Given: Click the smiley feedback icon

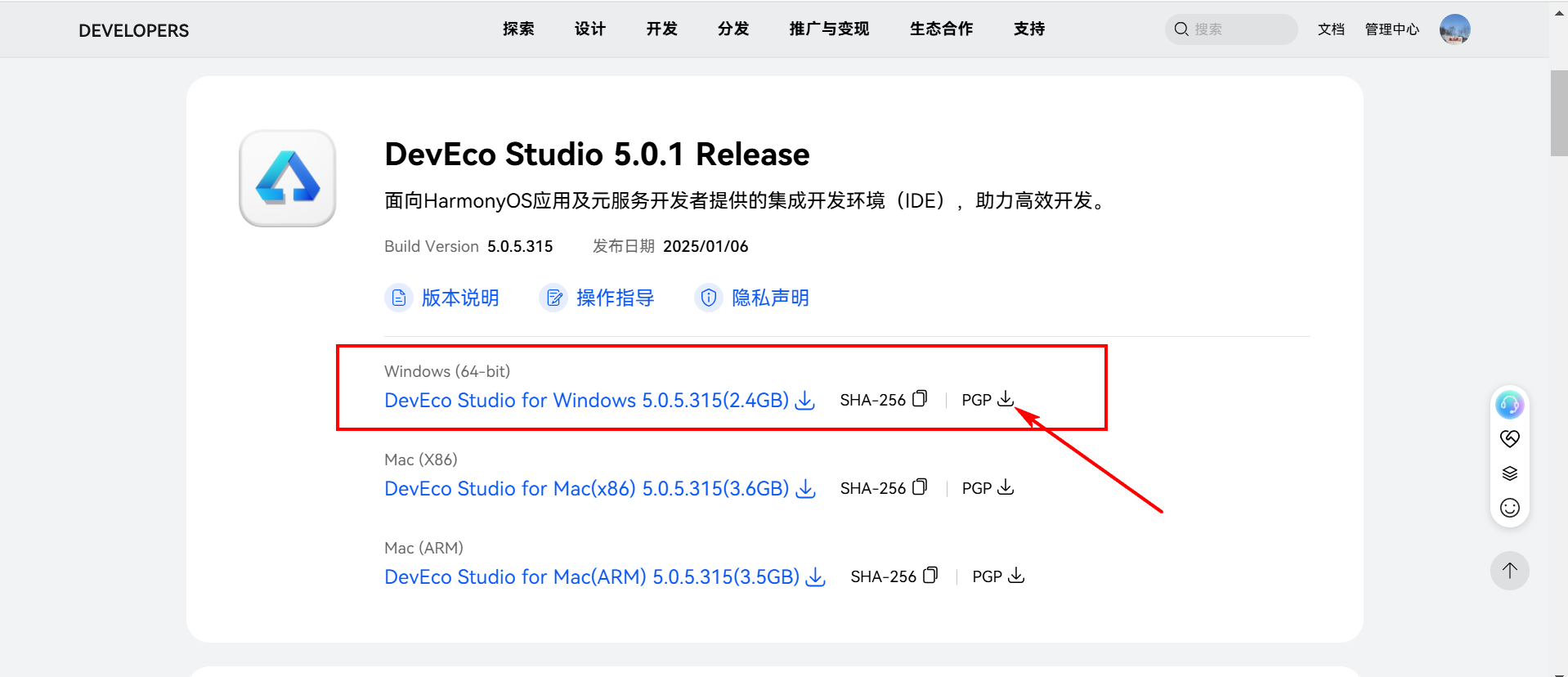Looking at the screenshot, I should [x=1510, y=508].
